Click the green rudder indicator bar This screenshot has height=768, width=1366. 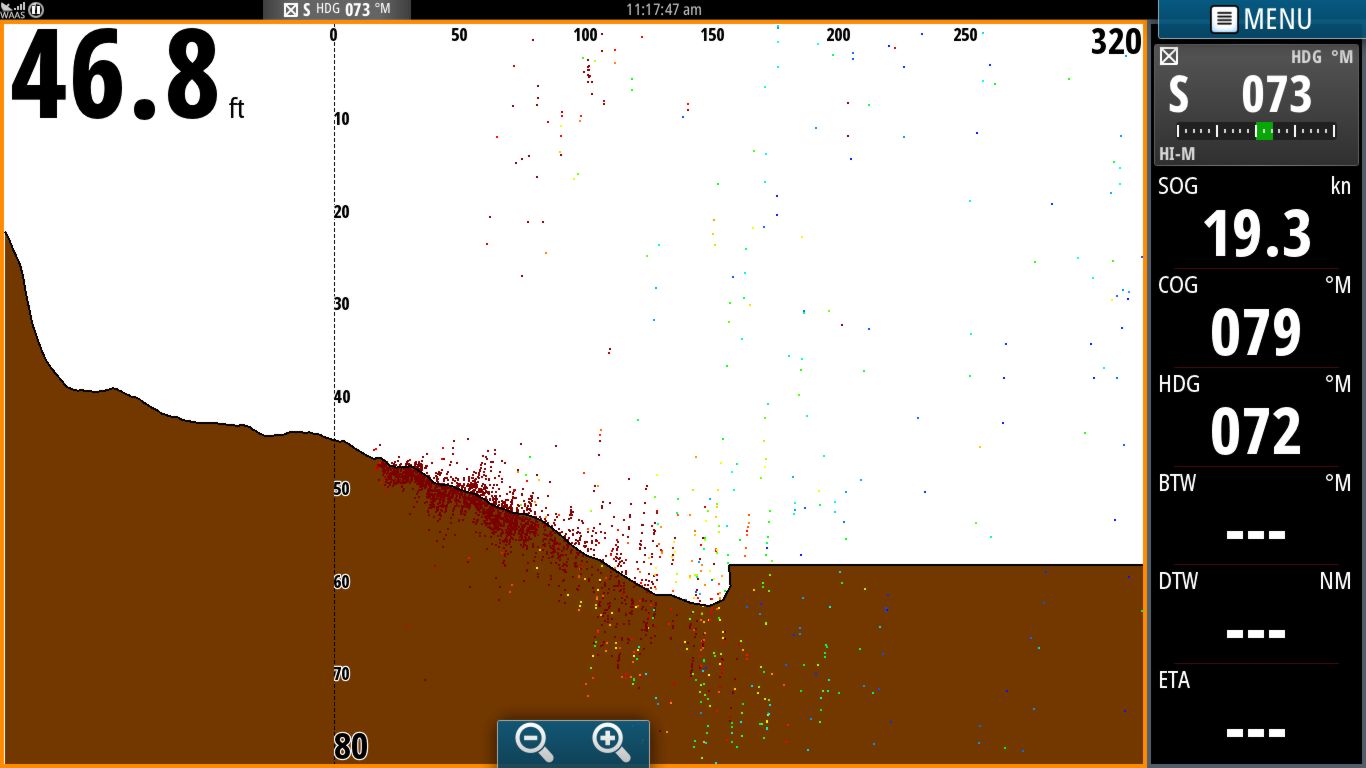point(1264,130)
